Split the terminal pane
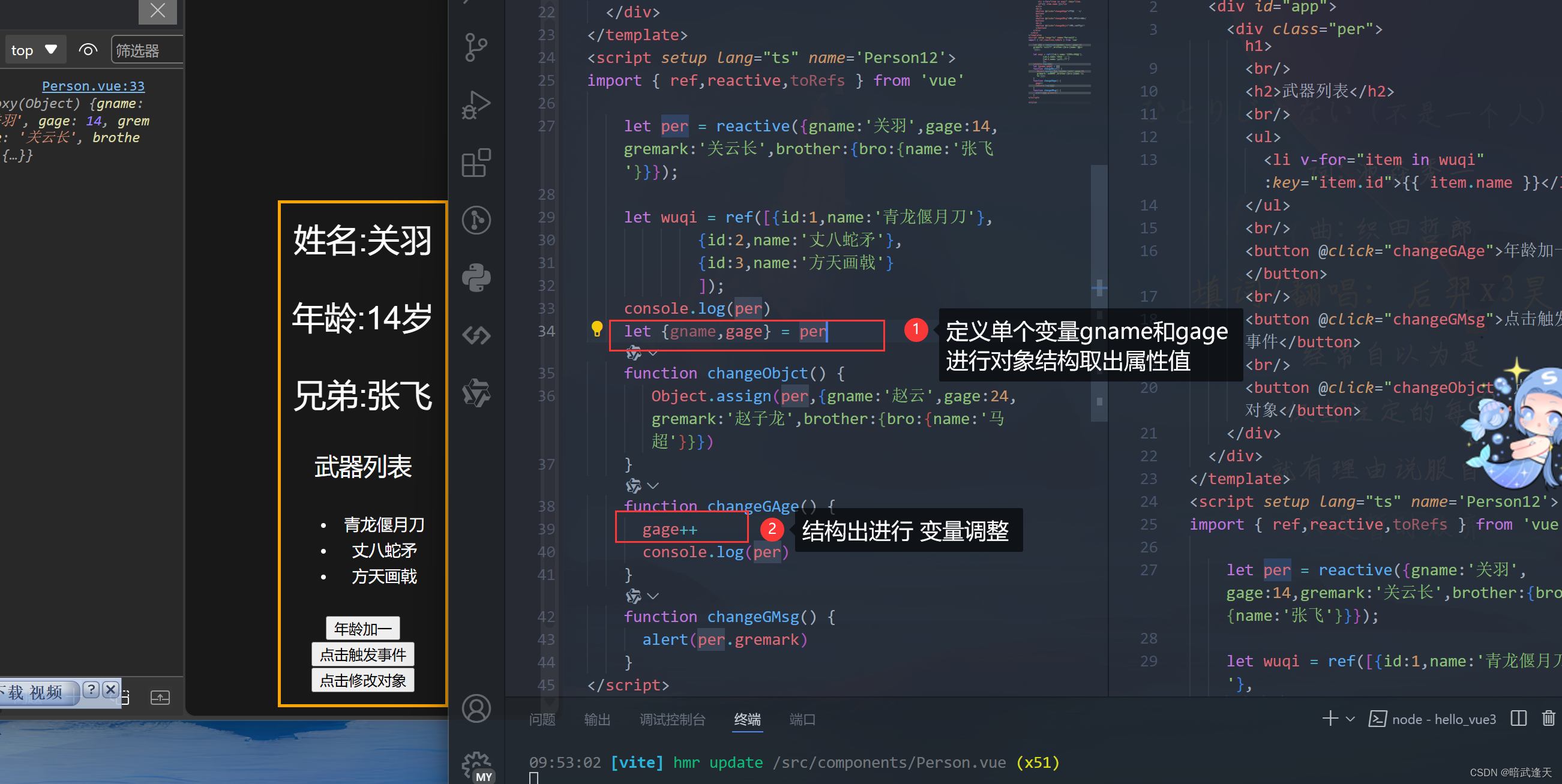The width and height of the screenshot is (1562, 784). tap(1518, 719)
